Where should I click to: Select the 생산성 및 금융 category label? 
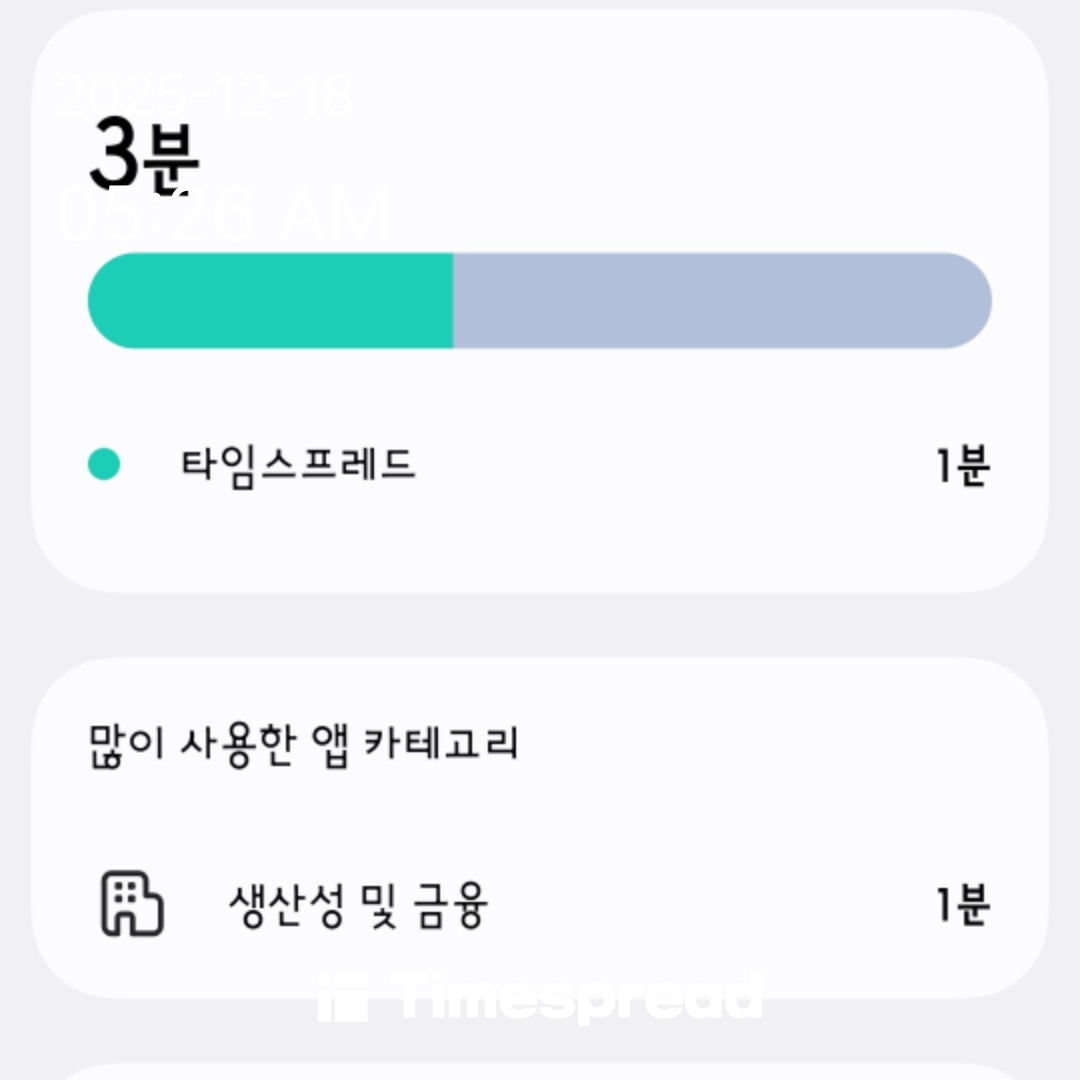pyautogui.click(x=358, y=906)
